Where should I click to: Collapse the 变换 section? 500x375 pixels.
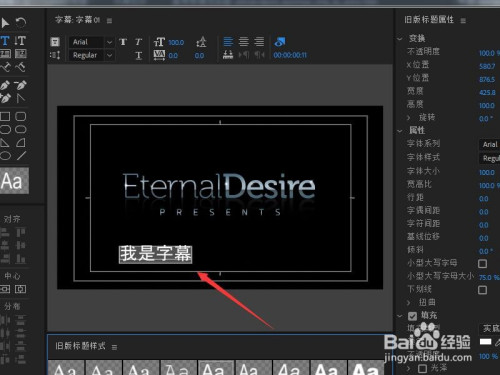[400, 39]
